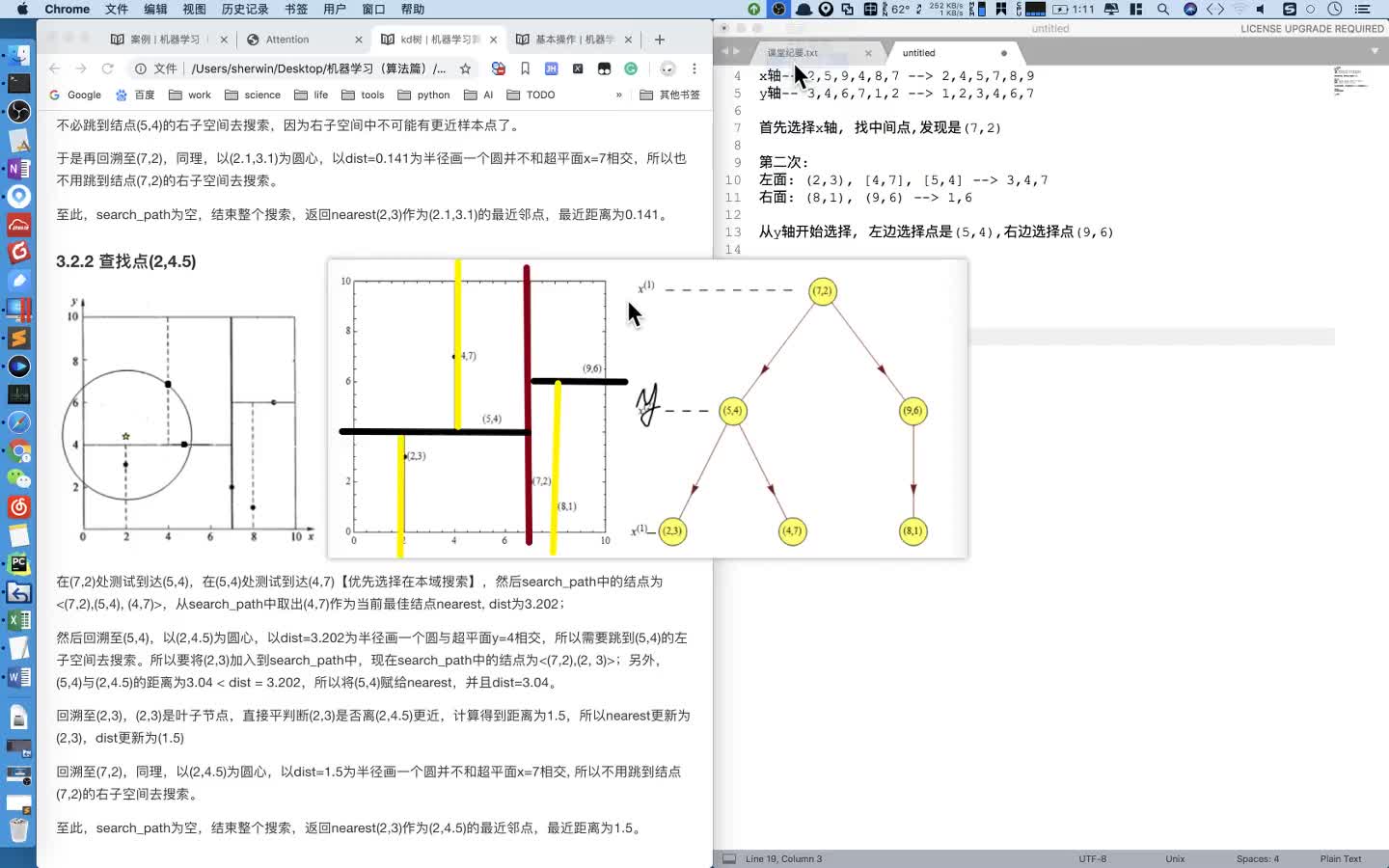The height and width of the screenshot is (868, 1389).
Task: Open the Trash in the dock
Action: click(x=18, y=830)
